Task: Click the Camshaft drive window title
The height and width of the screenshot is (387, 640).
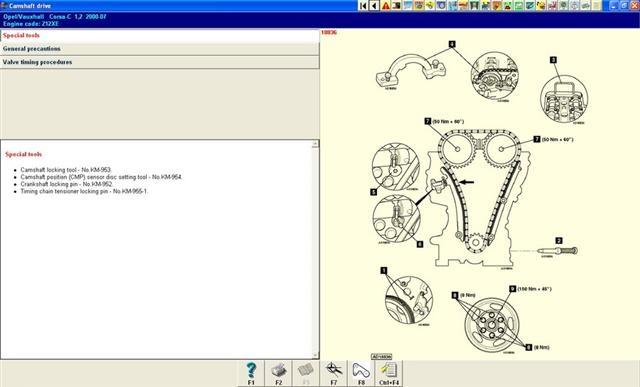Action: 30,6
